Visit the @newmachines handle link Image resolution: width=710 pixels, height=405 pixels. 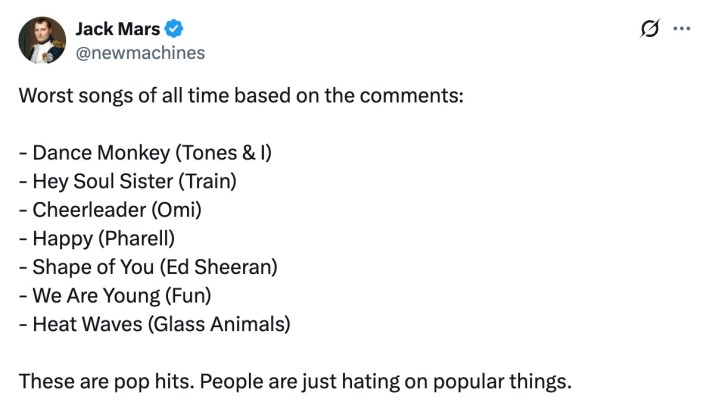click(x=140, y=52)
